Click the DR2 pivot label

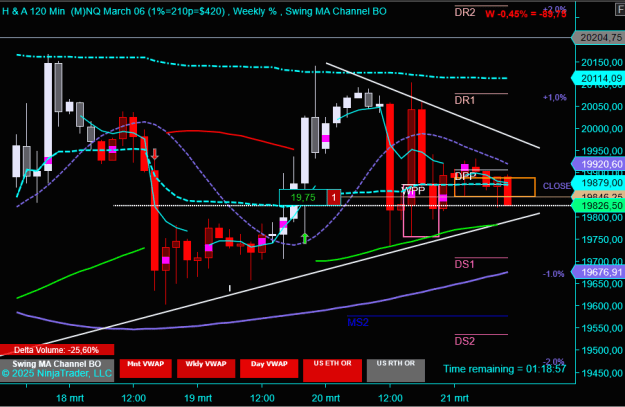[465, 12]
